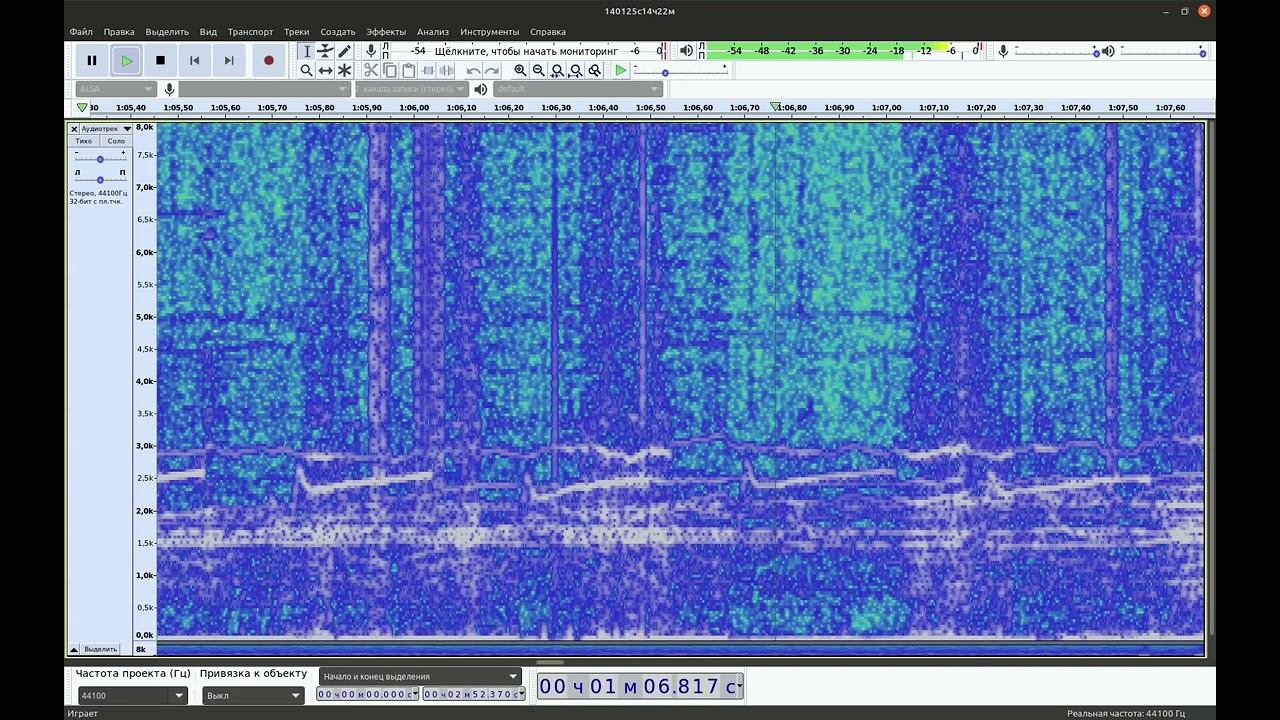Open the Привязка к объекту Выкл dropdown
Viewport: 1280px width, 720px height.
click(253, 695)
